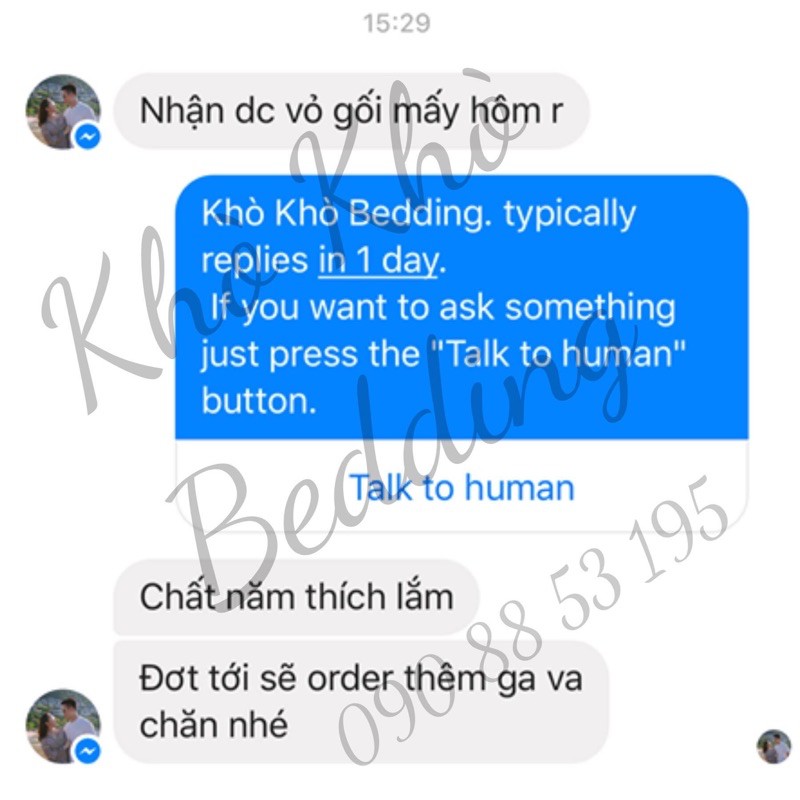Image resolution: width=800 pixels, height=800 pixels.
Task: Click the 090 88 53 195 phone watermark
Action: tap(533, 620)
